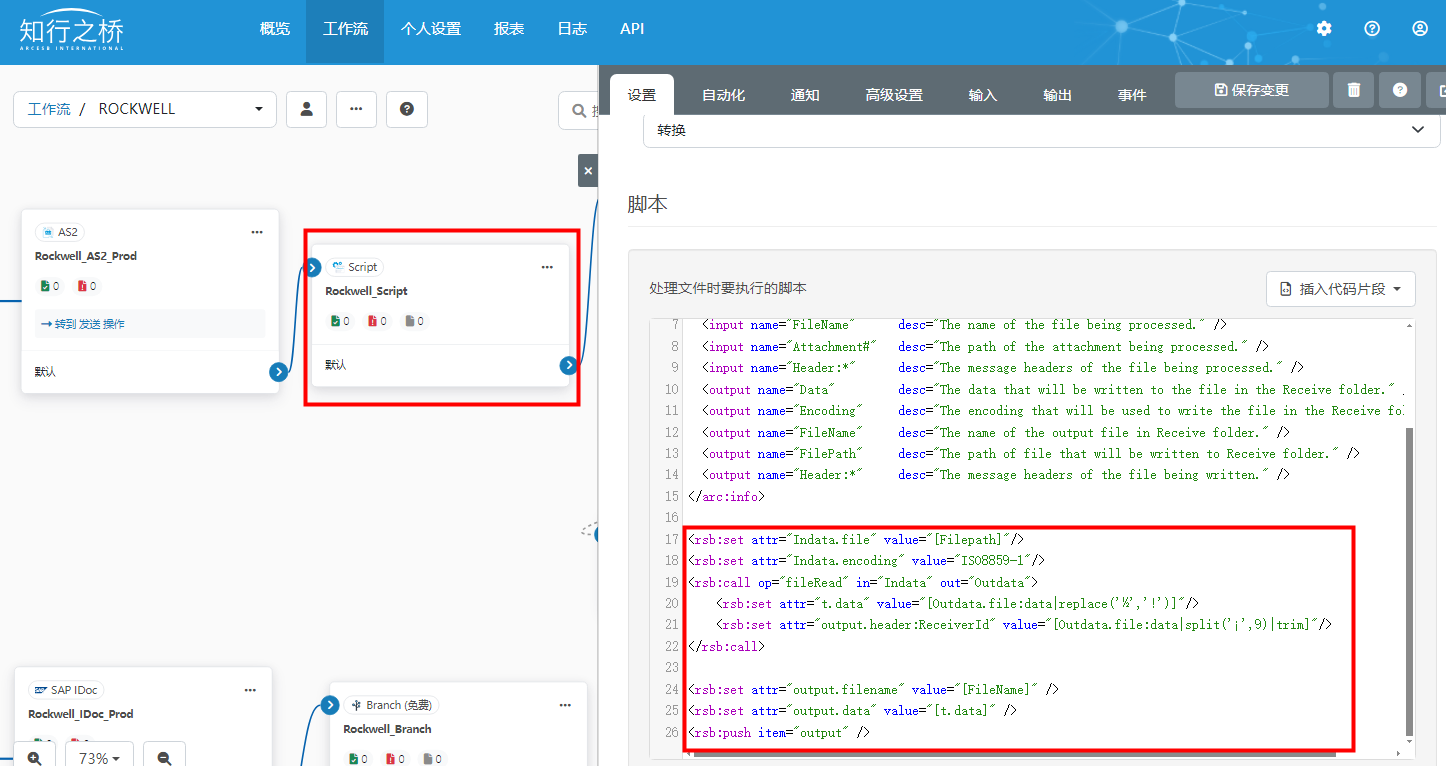Image resolution: width=1446 pixels, height=766 pixels.
Task: Open Rockwell_AS2_Prod connector three-dot menu
Action: (x=257, y=232)
